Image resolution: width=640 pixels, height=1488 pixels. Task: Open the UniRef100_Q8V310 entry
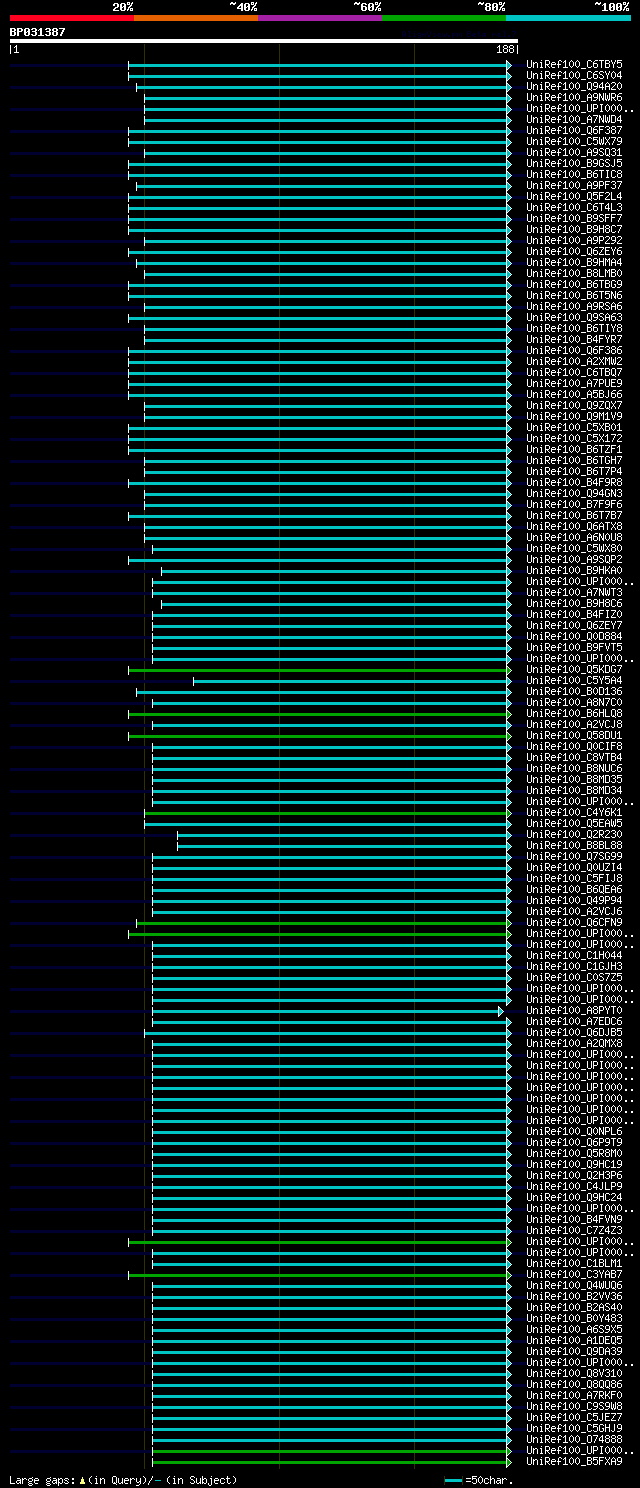pos(574,1374)
